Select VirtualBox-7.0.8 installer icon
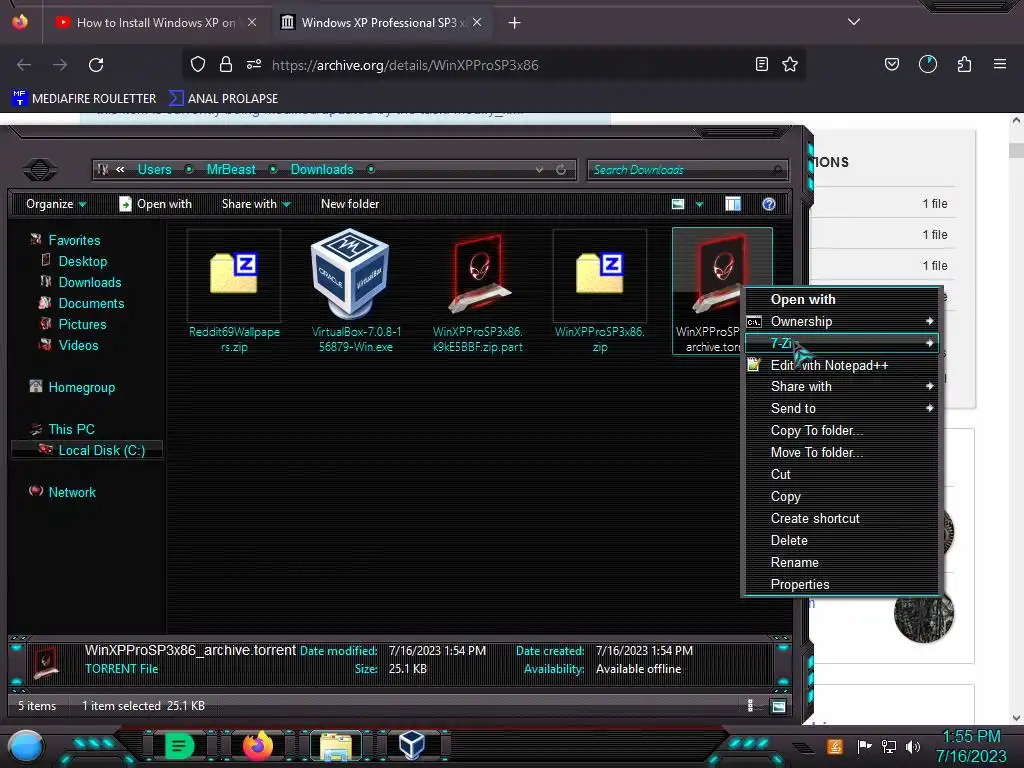Image resolution: width=1024 pixels, height=768 pixels. tap(351, 272)
